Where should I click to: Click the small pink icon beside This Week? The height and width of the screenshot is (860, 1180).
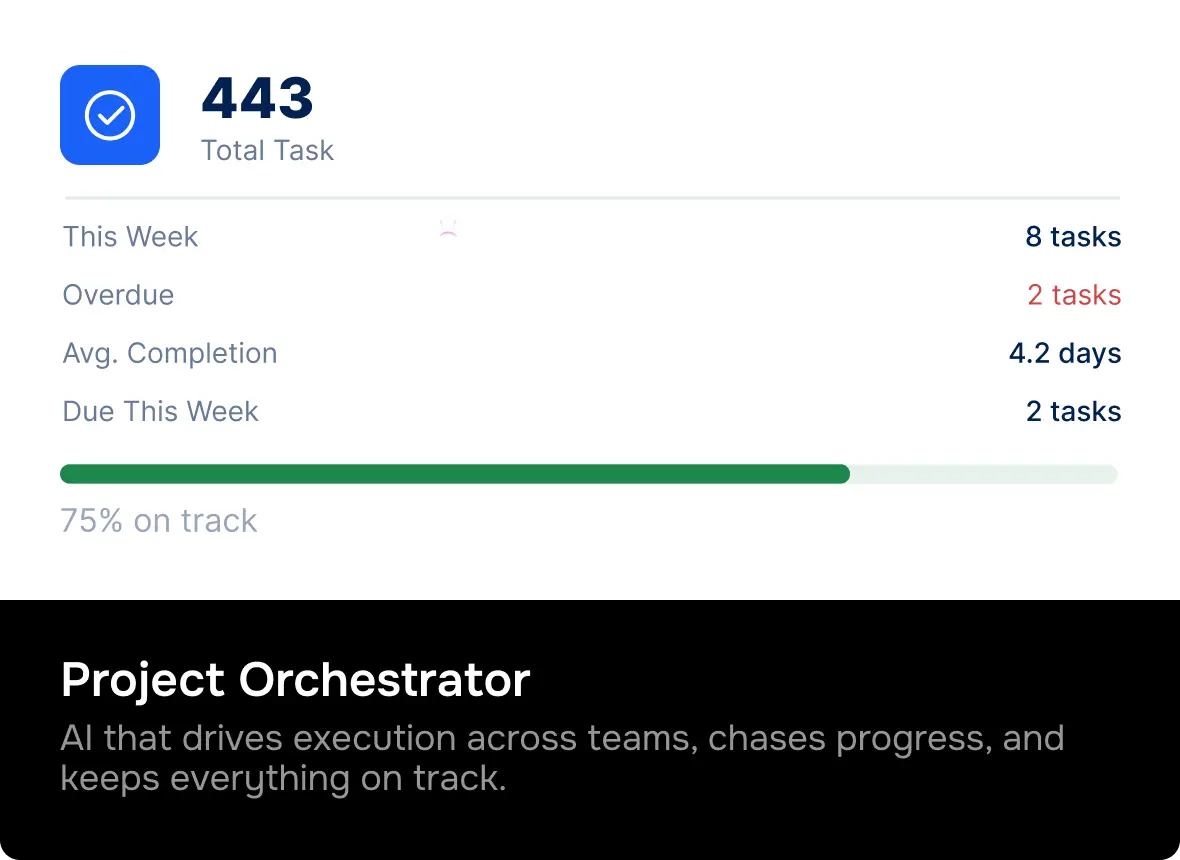click(x=448, y=228)
